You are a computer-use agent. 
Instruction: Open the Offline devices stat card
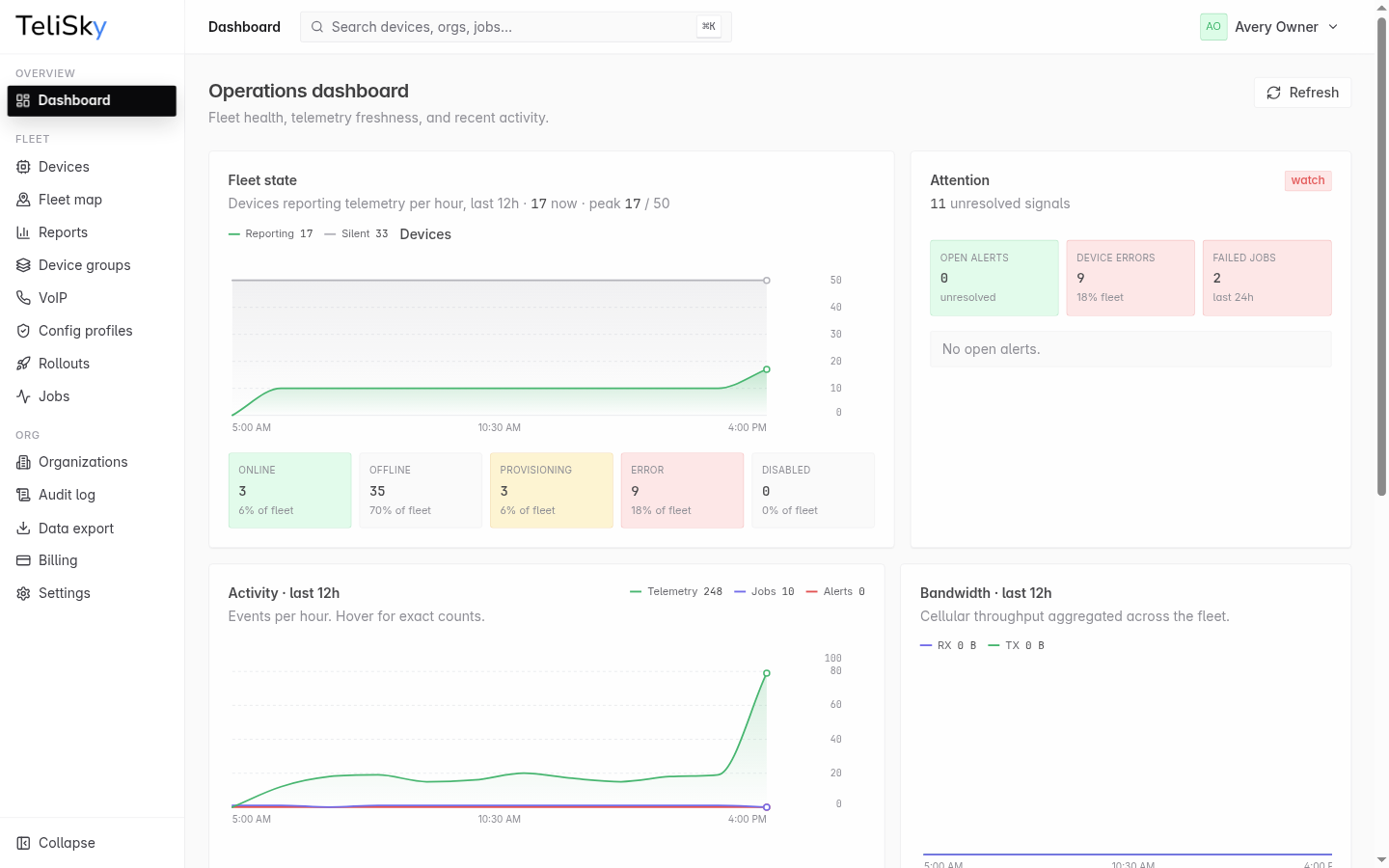(x=421, y=490)
